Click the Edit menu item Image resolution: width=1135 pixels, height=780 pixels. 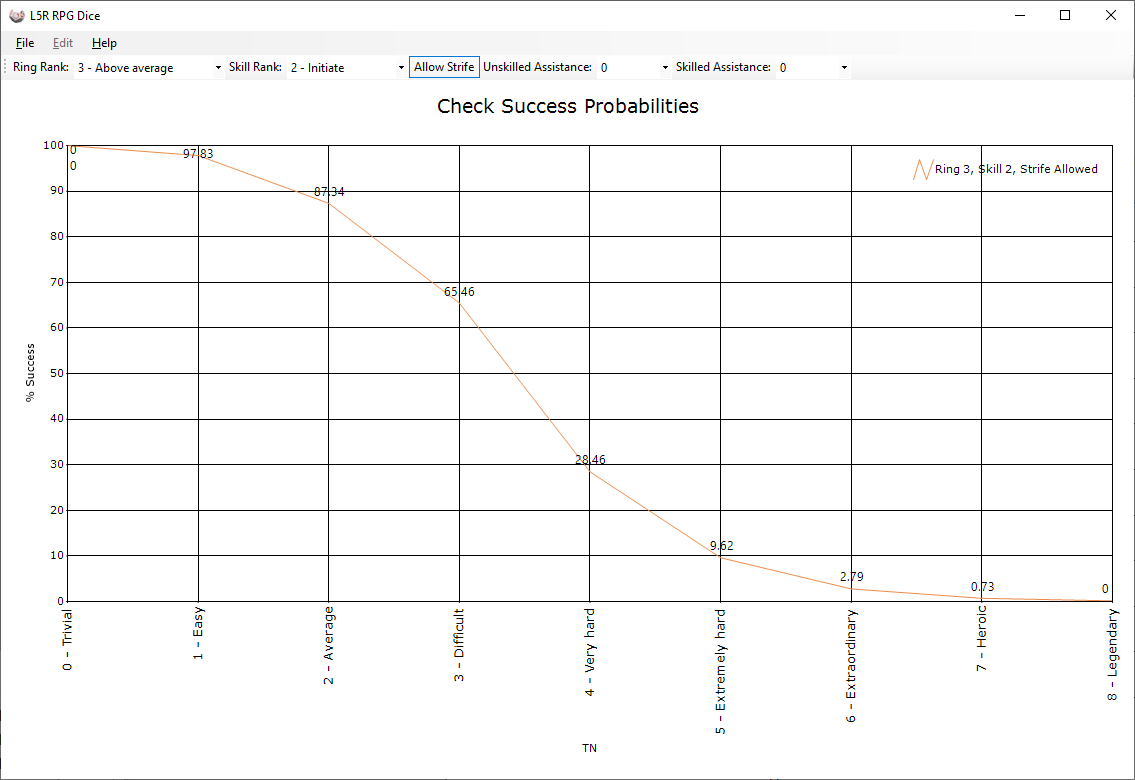tap(63, 43)
